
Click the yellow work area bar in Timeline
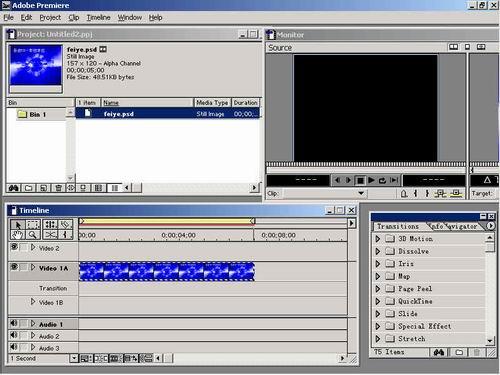pos(167,221)
